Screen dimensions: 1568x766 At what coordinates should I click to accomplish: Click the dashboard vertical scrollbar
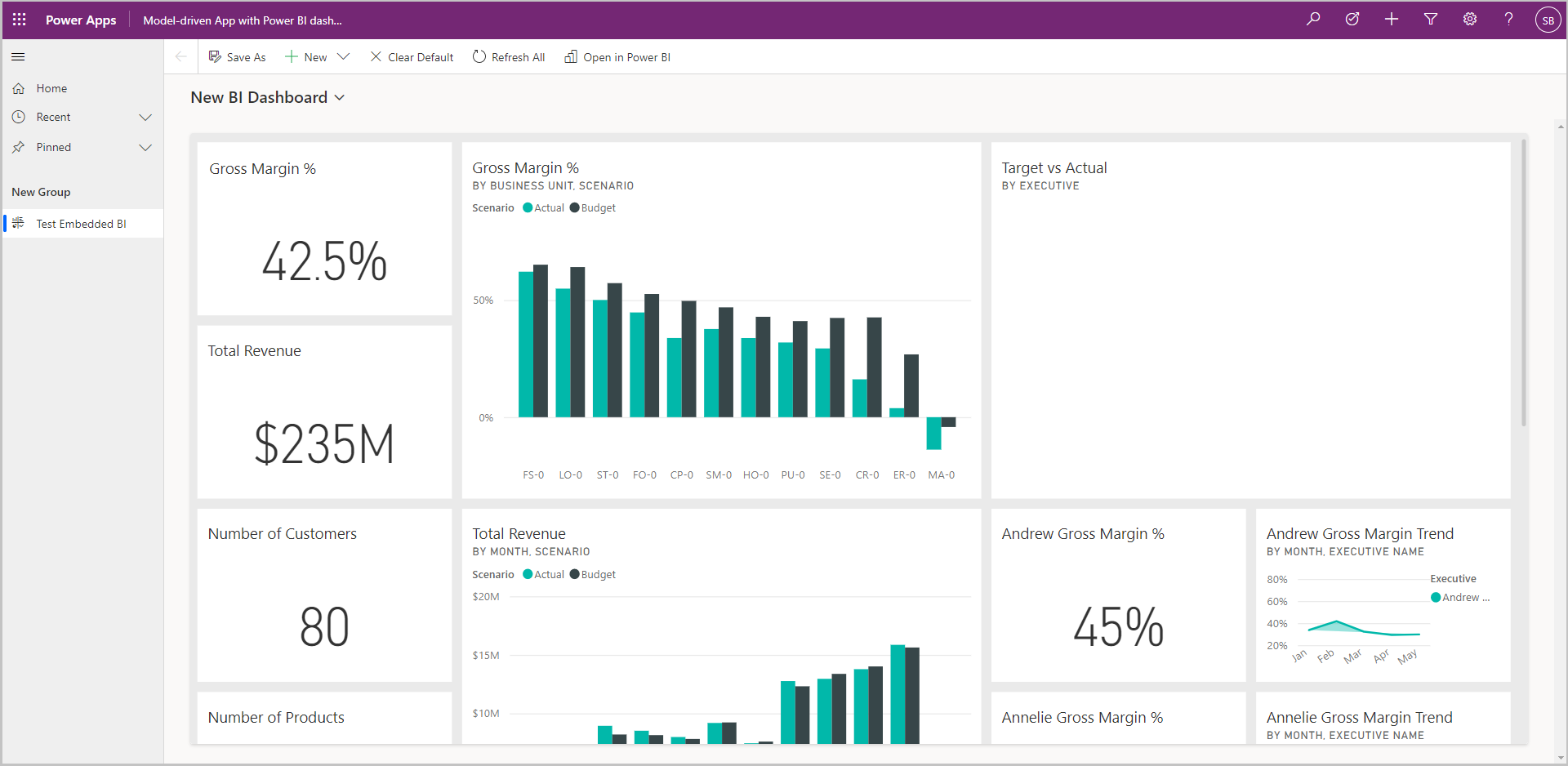coord(1524,283)
